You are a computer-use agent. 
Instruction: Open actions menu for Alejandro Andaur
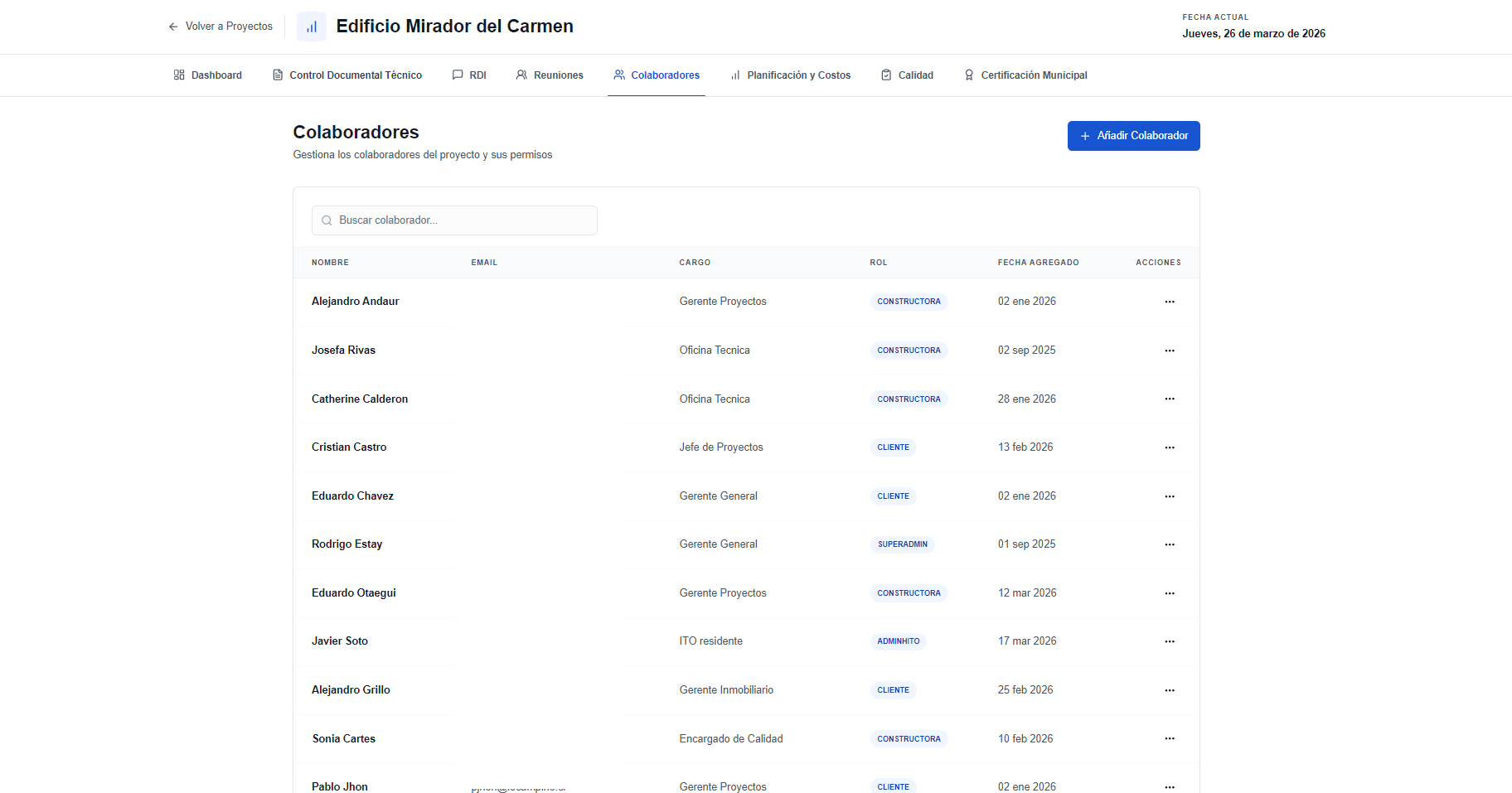[1170, 302]
